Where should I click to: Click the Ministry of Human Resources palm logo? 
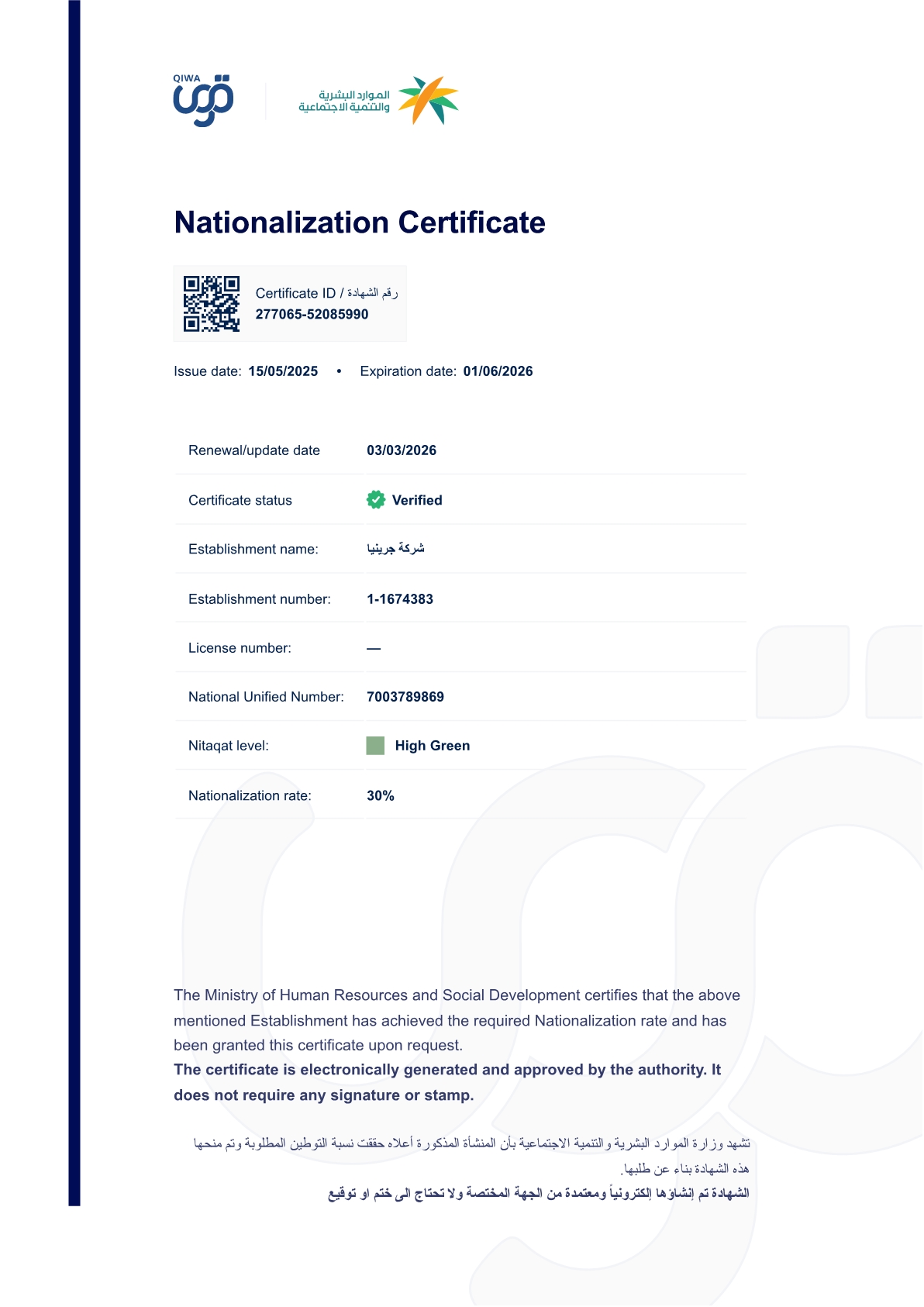pos(429,100)
